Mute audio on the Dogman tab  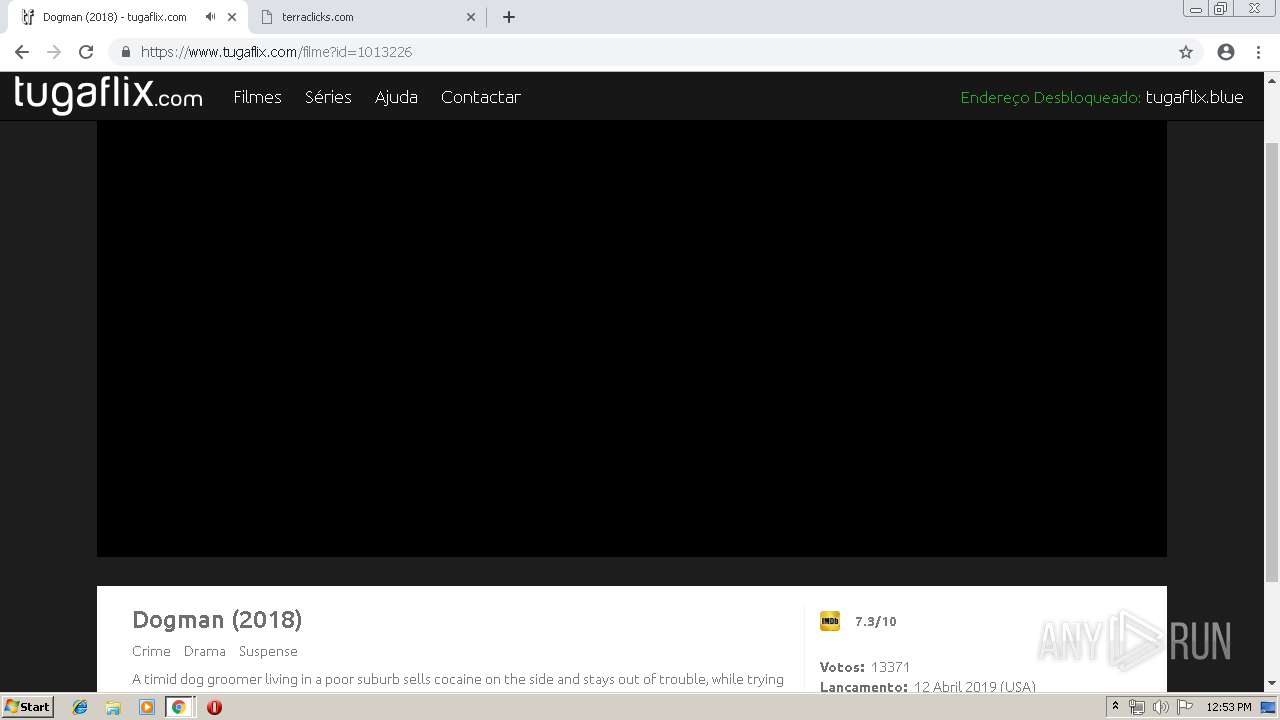[x=210, y=17]
